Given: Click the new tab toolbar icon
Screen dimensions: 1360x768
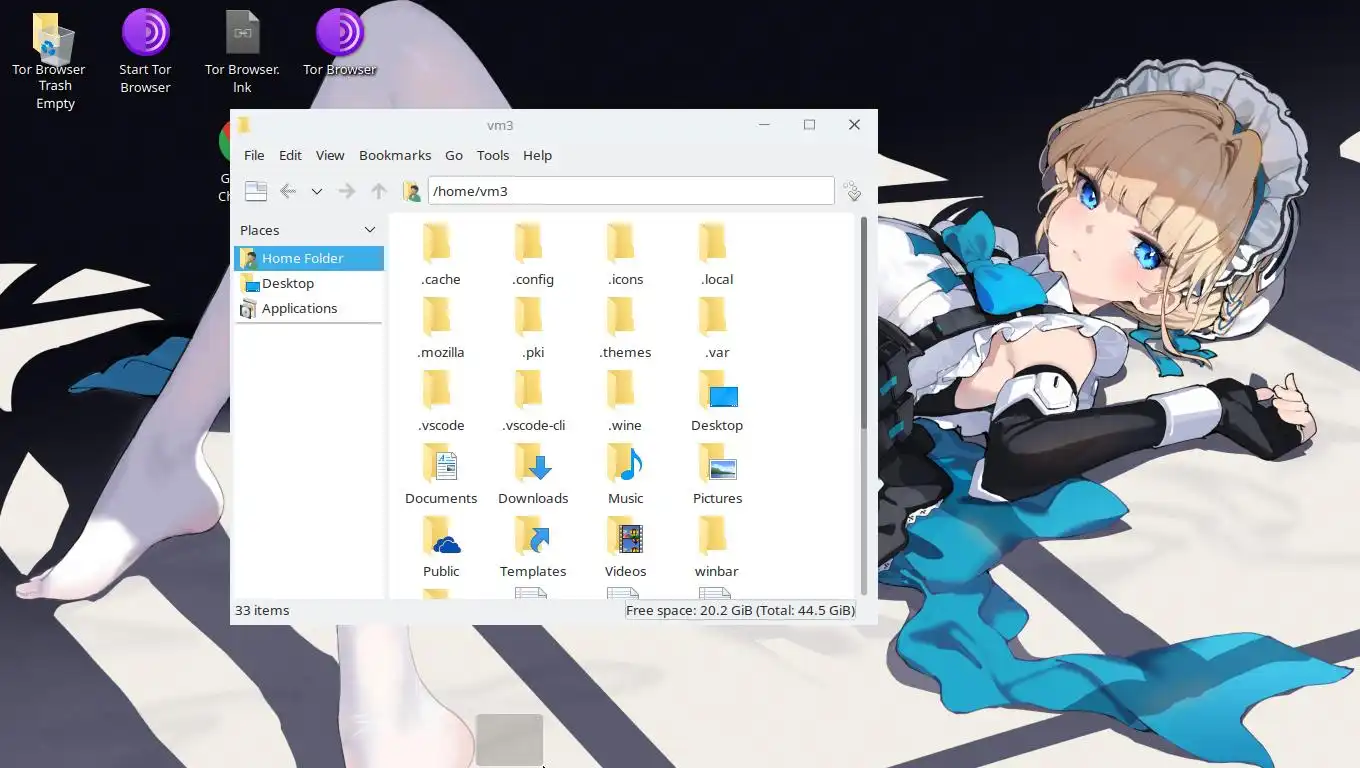Looking at the screenshot, I should 256,191.
